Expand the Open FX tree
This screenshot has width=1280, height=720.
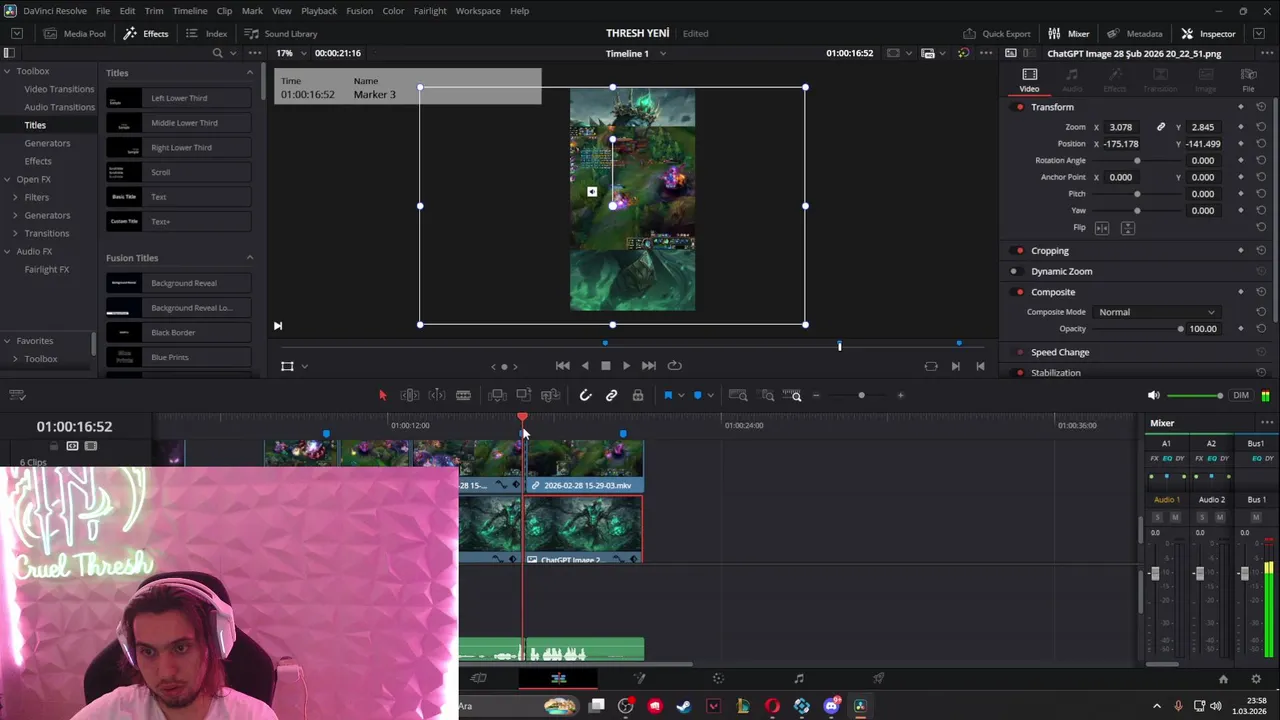(x=7, y=179)
